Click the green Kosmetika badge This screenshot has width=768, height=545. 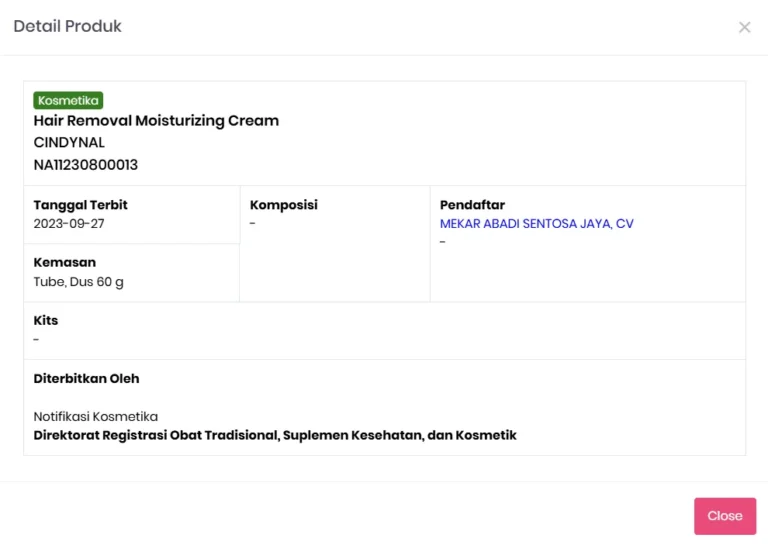(x=68, y=100)
